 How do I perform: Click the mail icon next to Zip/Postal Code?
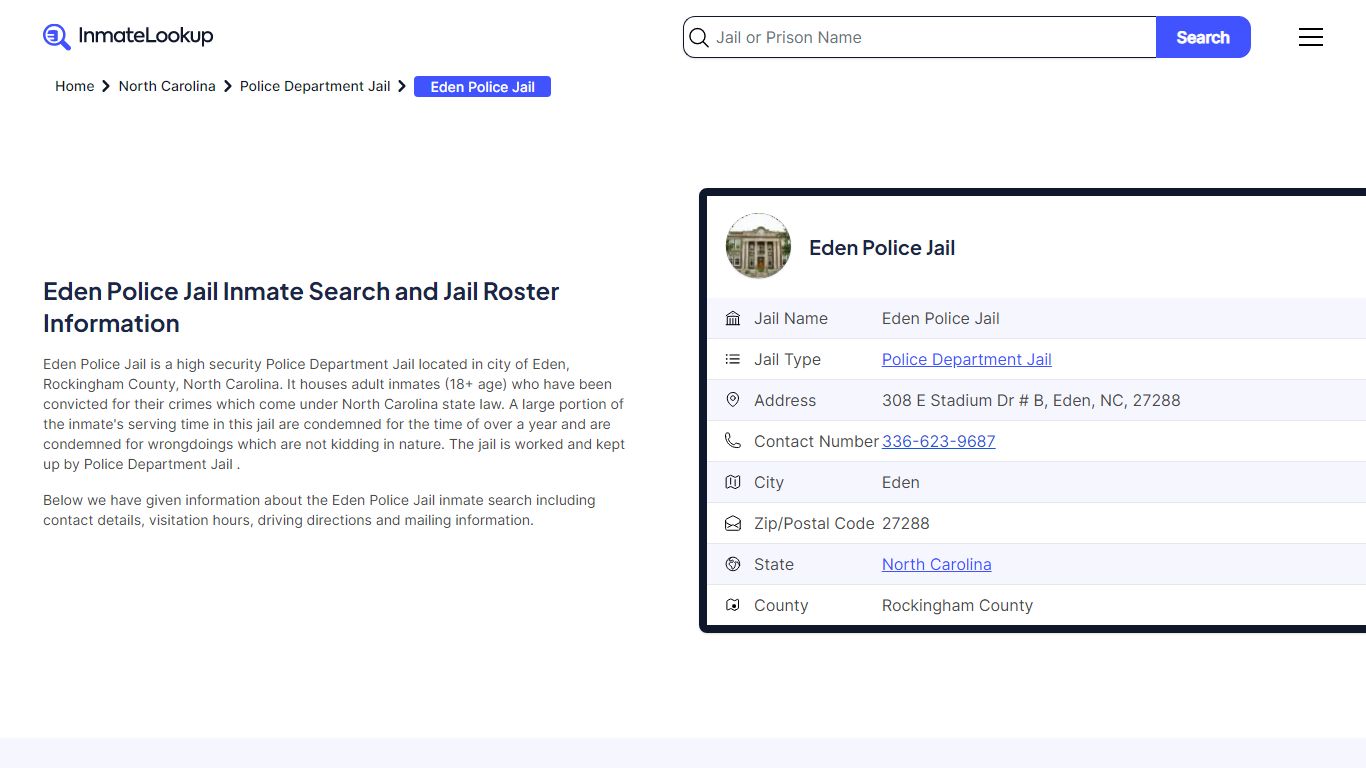[733, 523]
